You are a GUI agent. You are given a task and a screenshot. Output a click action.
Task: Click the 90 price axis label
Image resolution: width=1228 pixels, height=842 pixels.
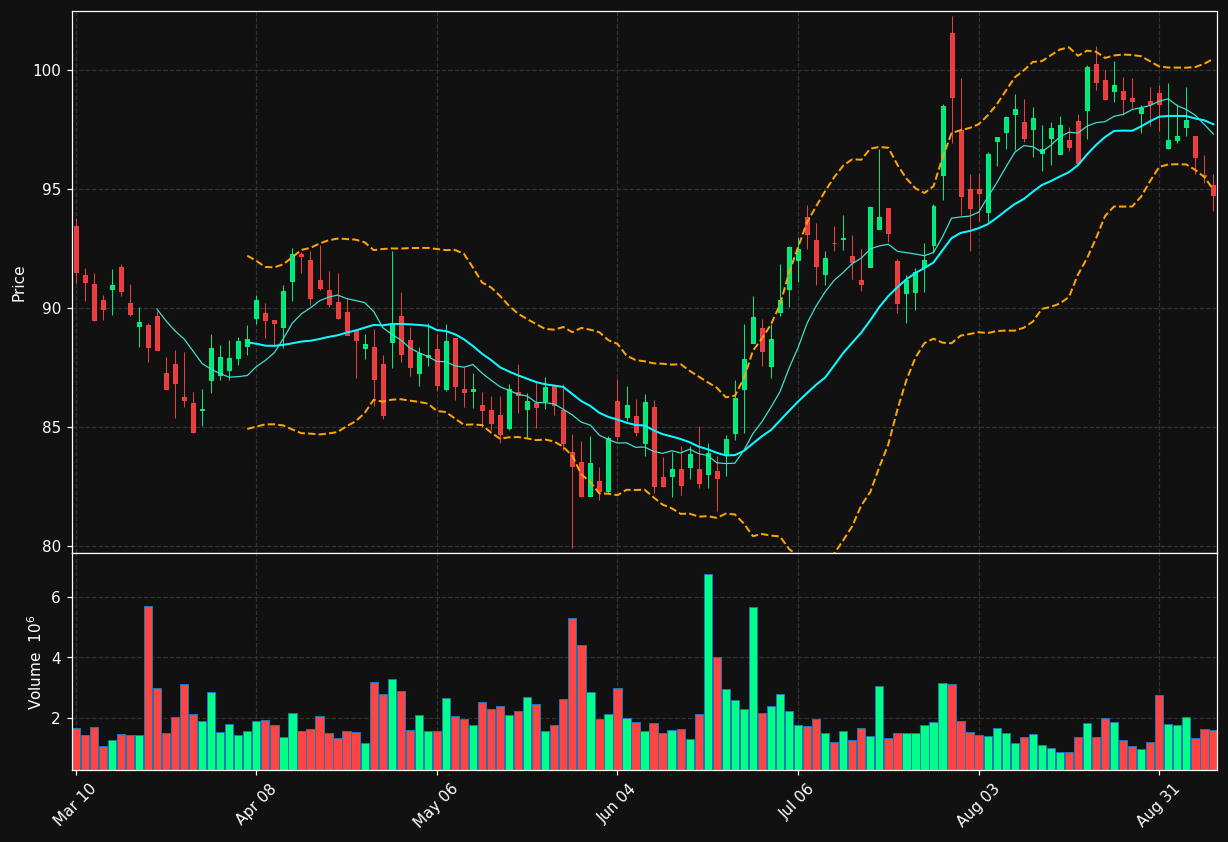[x=53, y=309]
